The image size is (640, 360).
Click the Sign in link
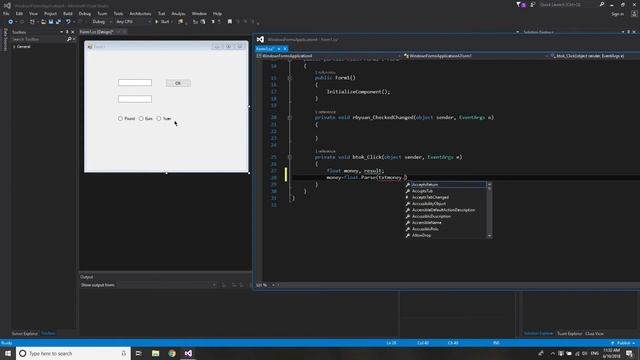coord(617,14)
